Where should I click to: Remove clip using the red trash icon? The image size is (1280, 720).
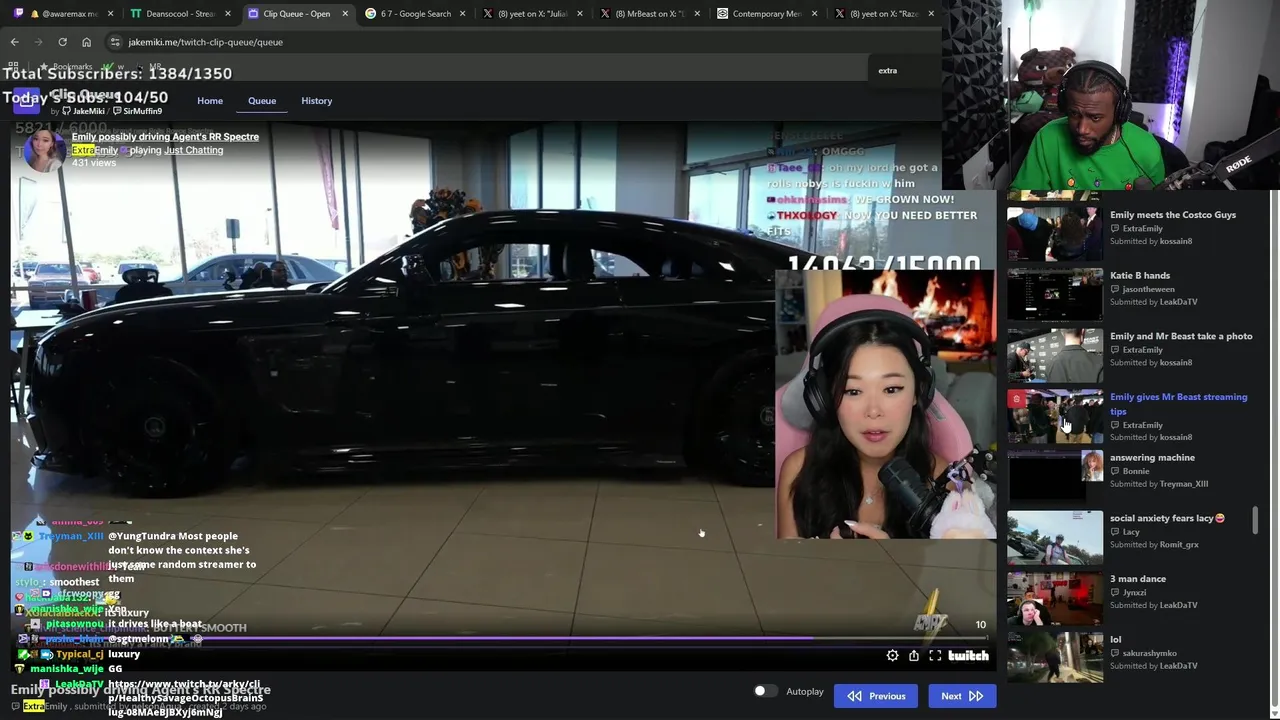(1016, 399)
